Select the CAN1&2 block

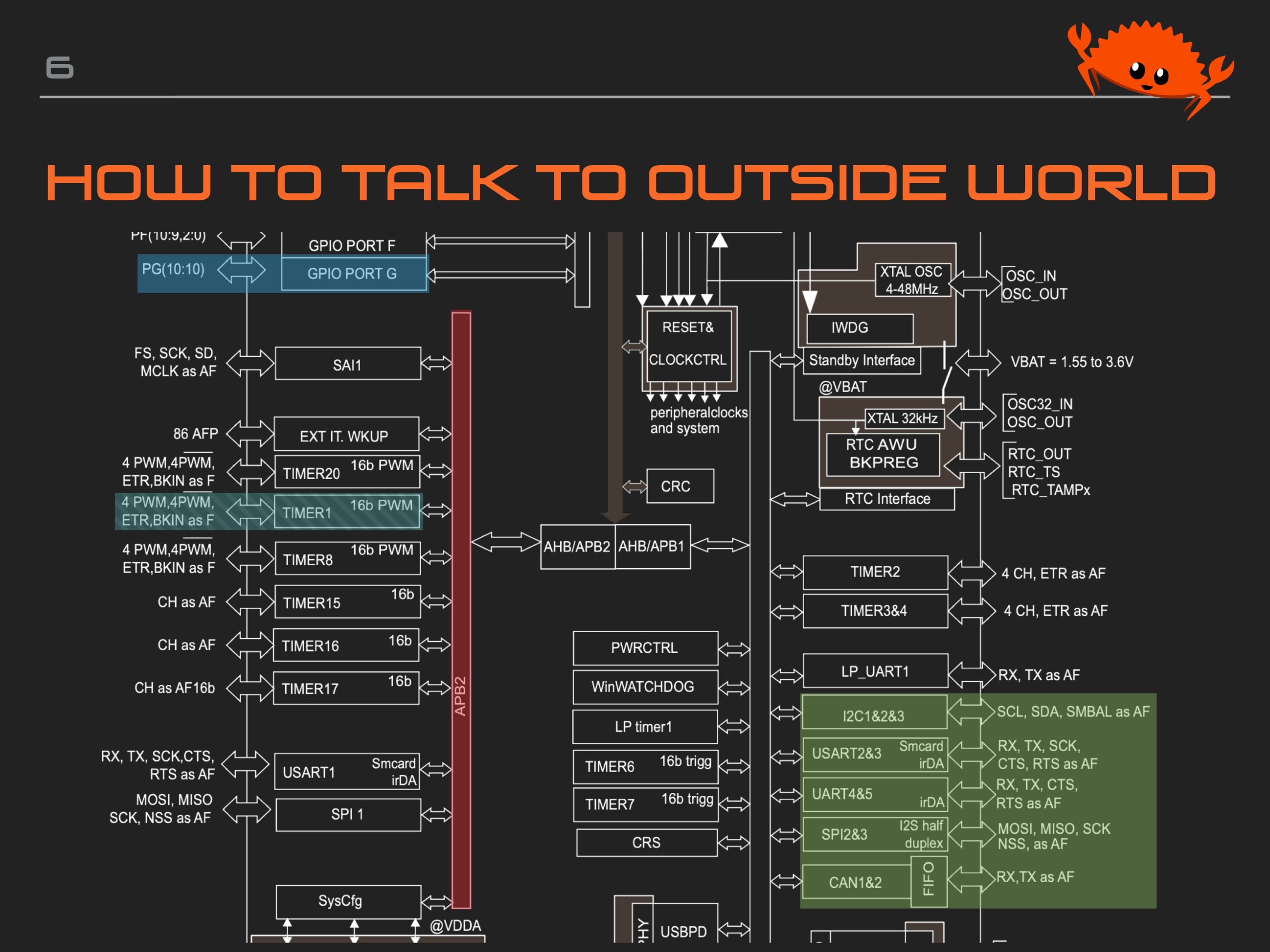pos(857,882)
